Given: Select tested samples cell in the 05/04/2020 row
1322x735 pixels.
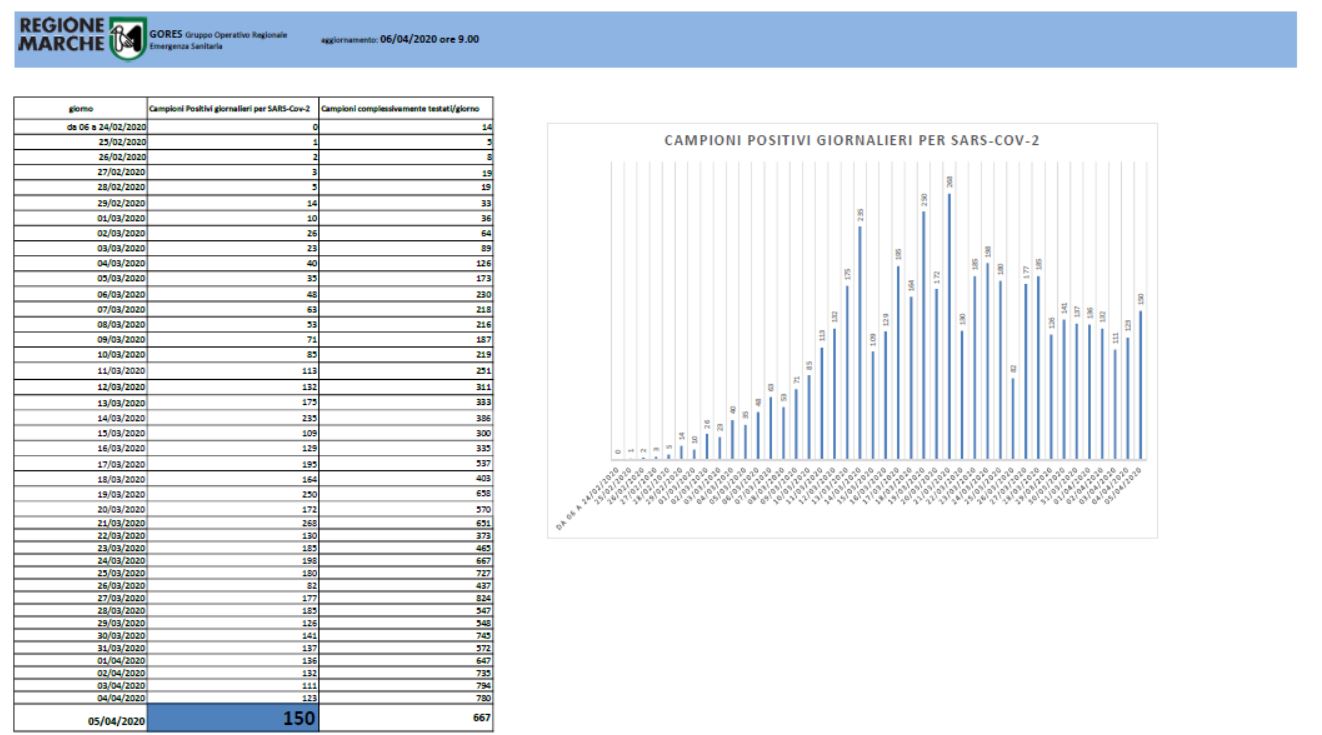Looking at the screenshot, I should click(406, 718).
